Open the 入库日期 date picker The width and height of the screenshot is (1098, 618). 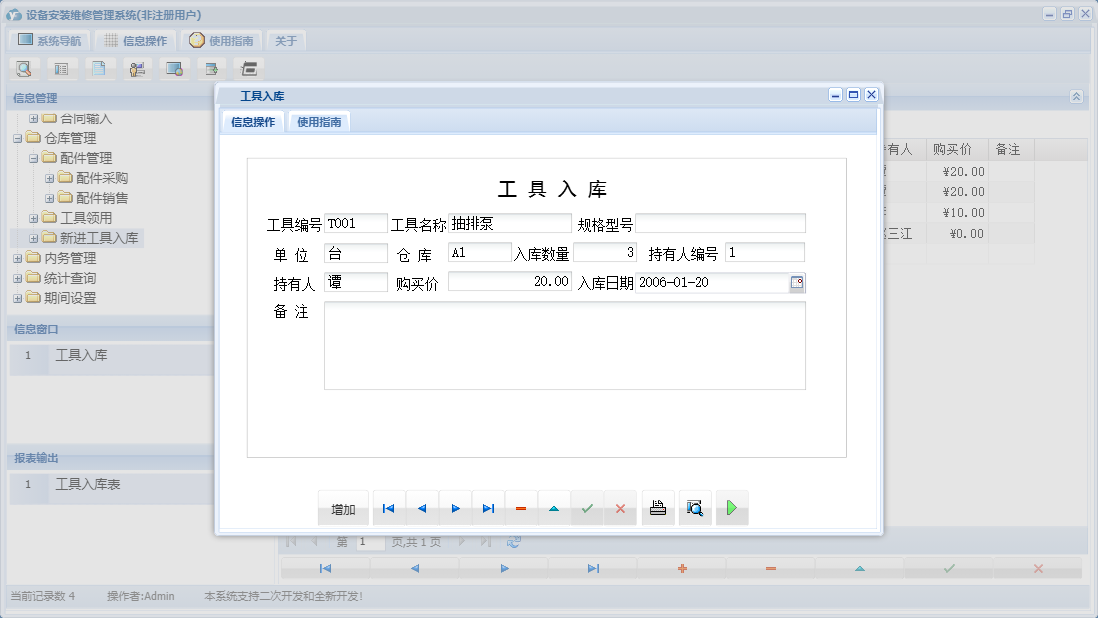click(x=796, y=283)
